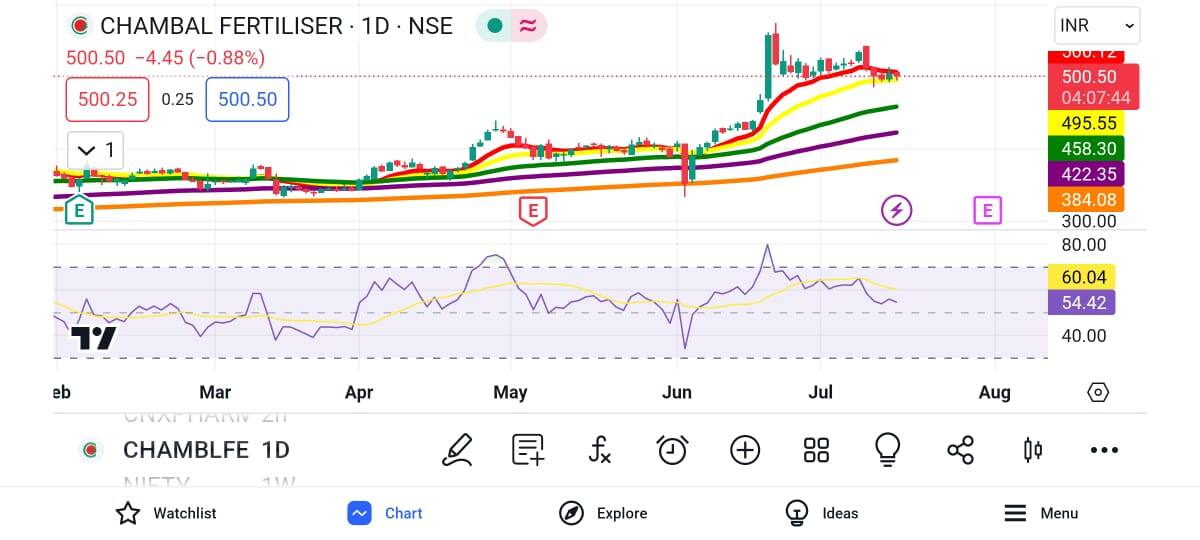
Task: Switch to the Chart tab
Action: [385, 513]
